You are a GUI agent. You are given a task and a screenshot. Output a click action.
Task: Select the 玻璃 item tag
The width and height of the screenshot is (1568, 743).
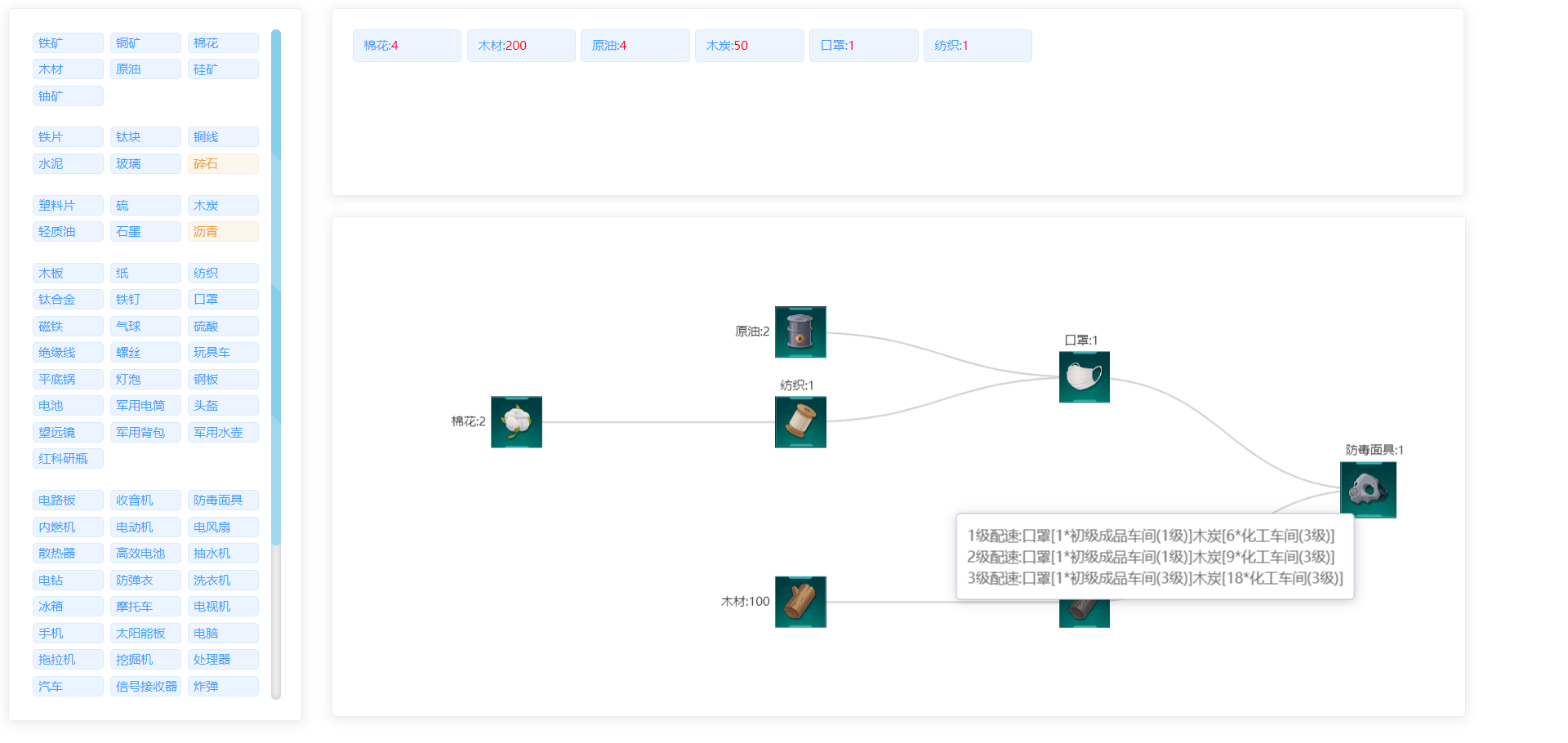tap(145, 164)
